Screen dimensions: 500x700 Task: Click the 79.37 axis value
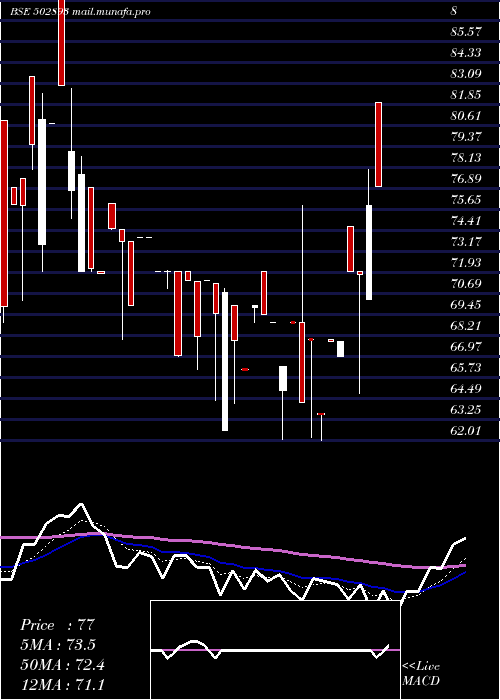[466, 137]
